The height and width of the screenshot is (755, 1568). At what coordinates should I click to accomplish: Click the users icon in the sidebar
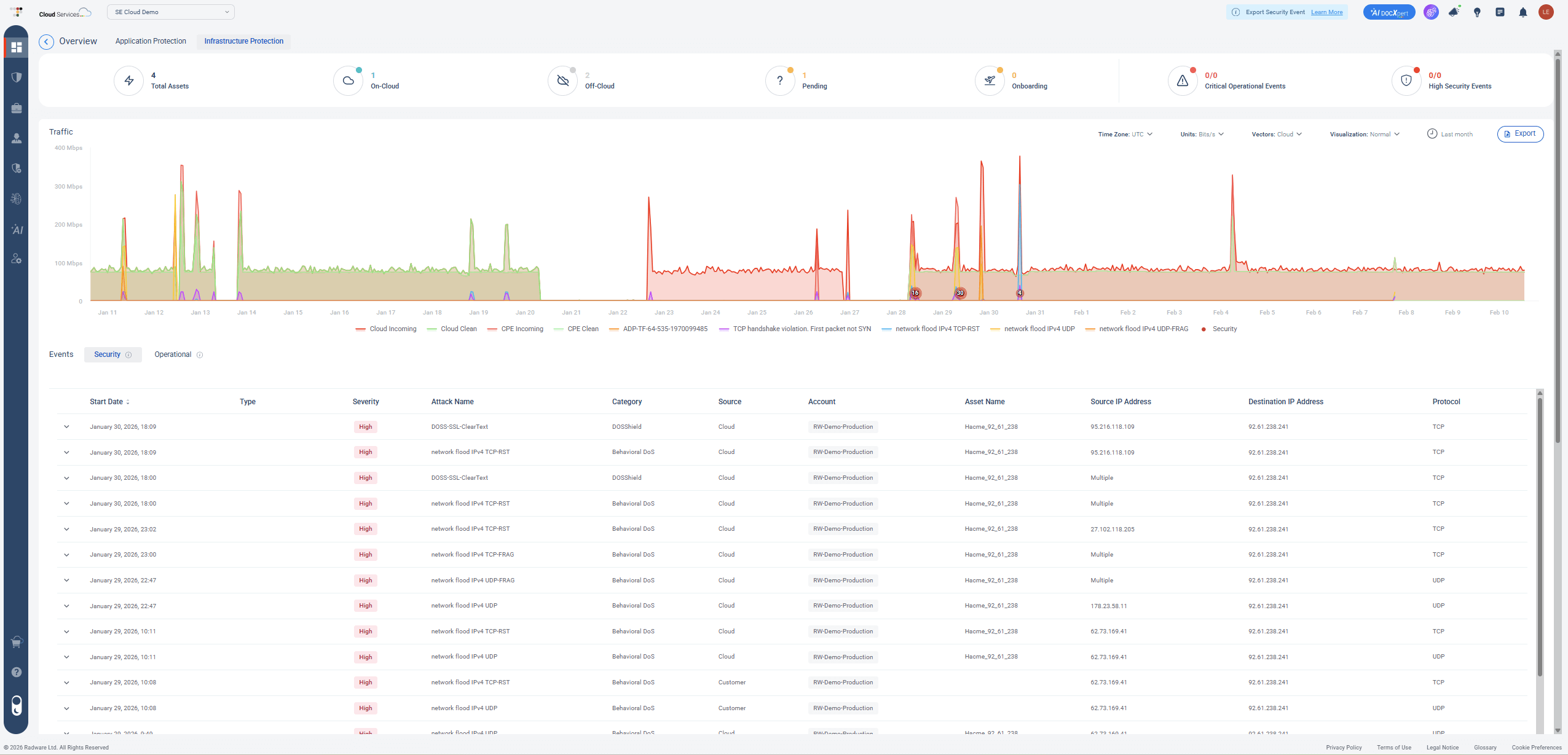tap(16, 138)
